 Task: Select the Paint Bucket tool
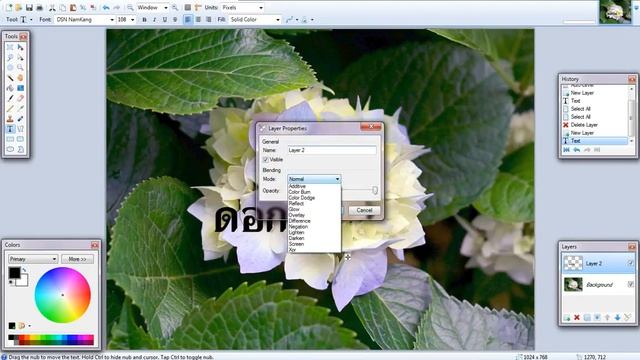tap(10, 88)
